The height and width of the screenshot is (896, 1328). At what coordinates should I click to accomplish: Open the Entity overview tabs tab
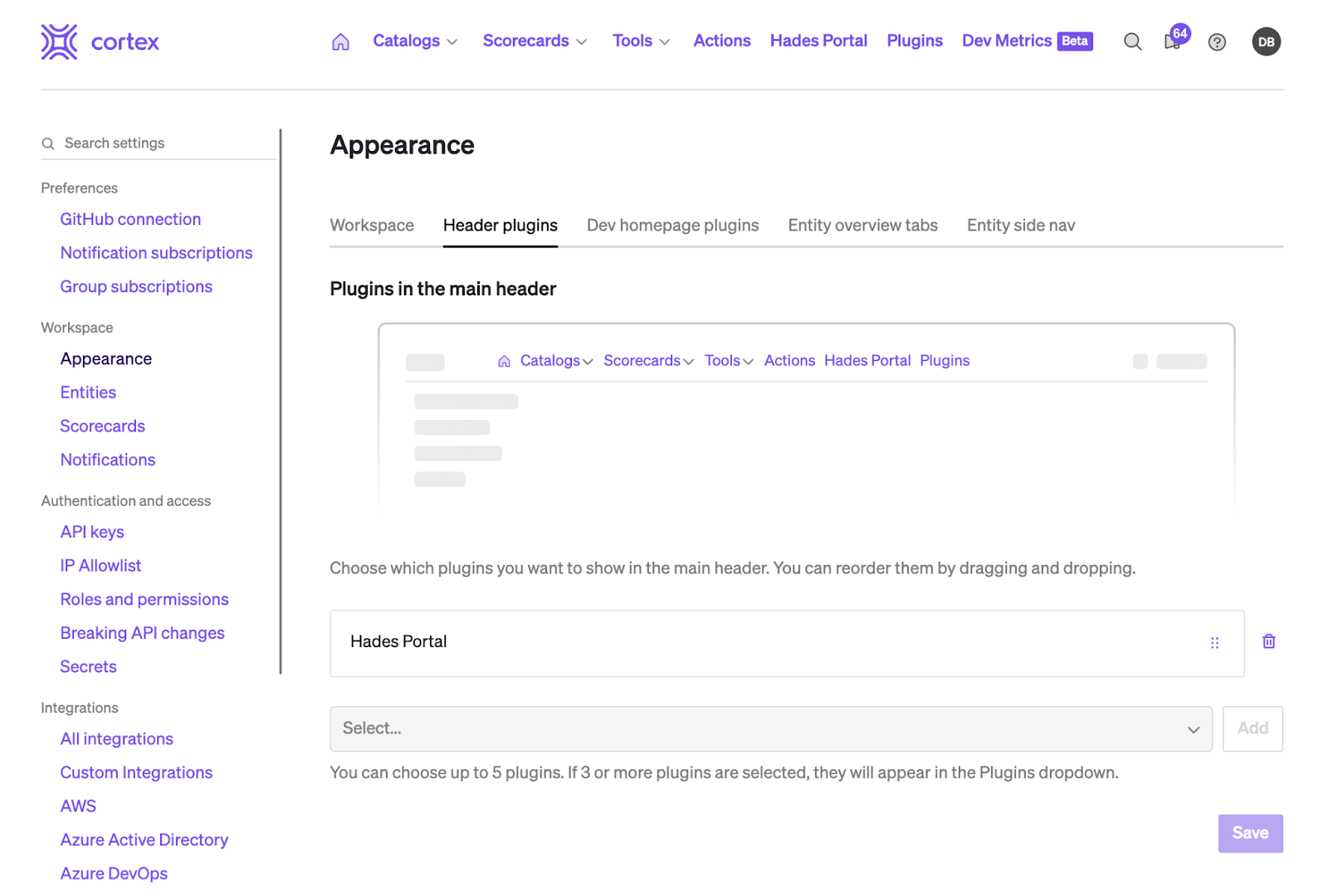pyautogui.click(x=862, y=226)
